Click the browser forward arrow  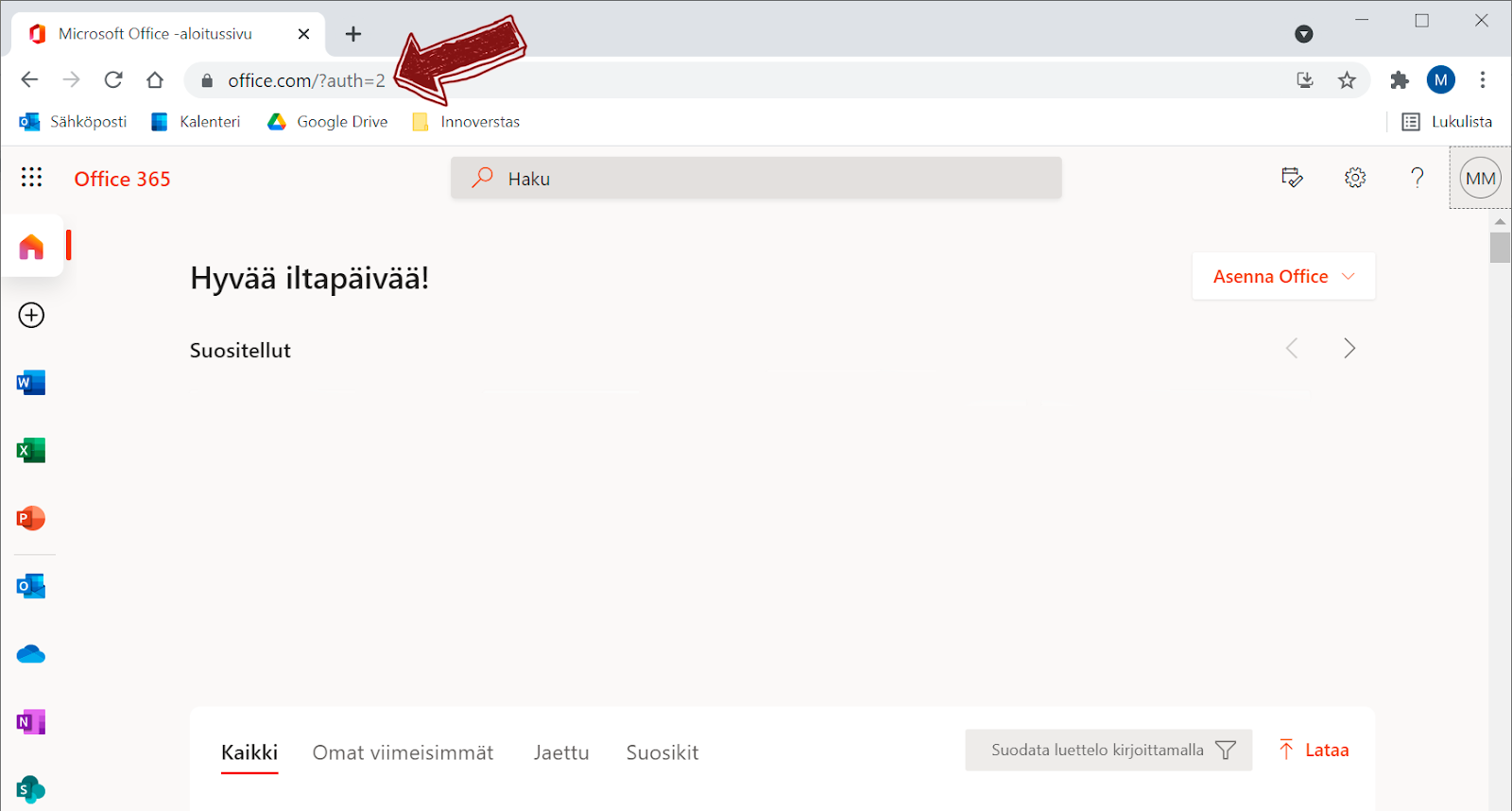pos(72,79)
